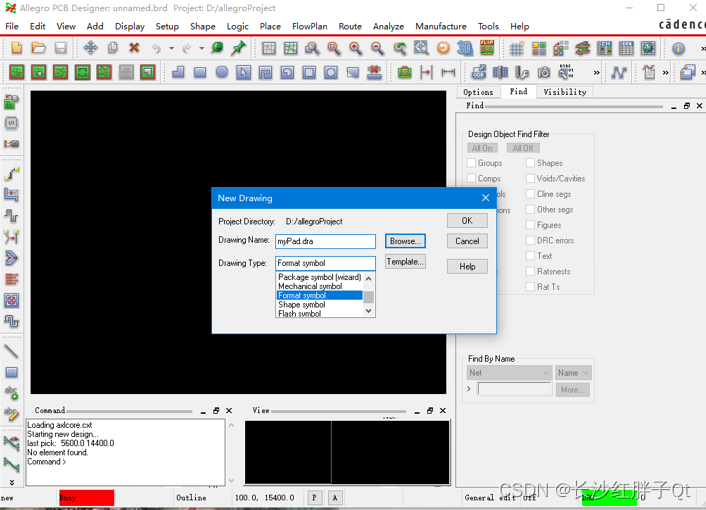The width and height of the screenshot is (706, 510).
Task: Toggle the Shapes checkbox
Action: click(x=530, y=163)
